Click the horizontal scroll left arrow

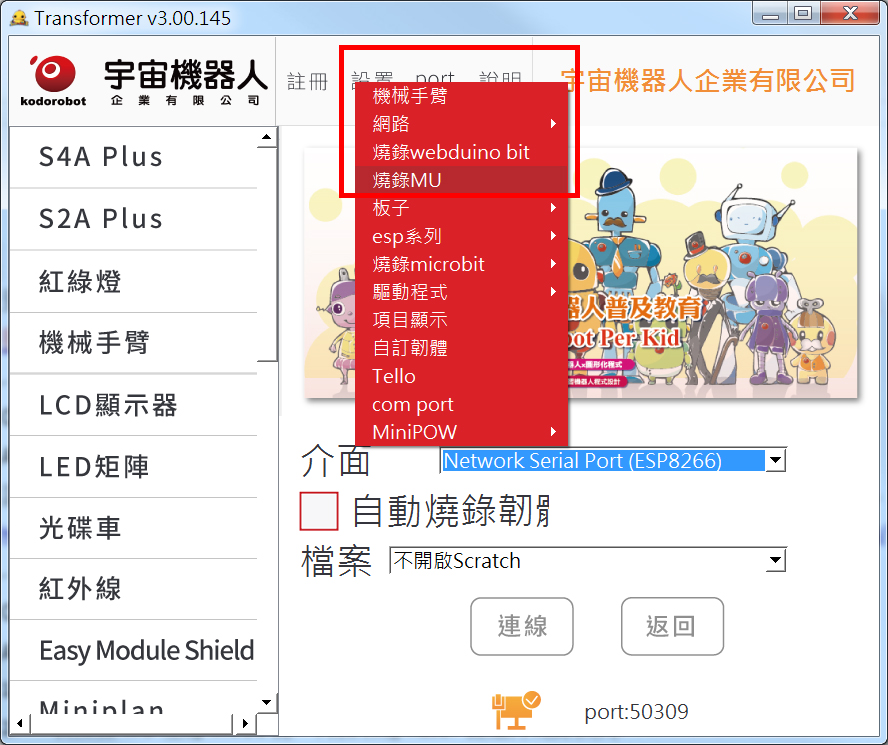pos(20,723)
